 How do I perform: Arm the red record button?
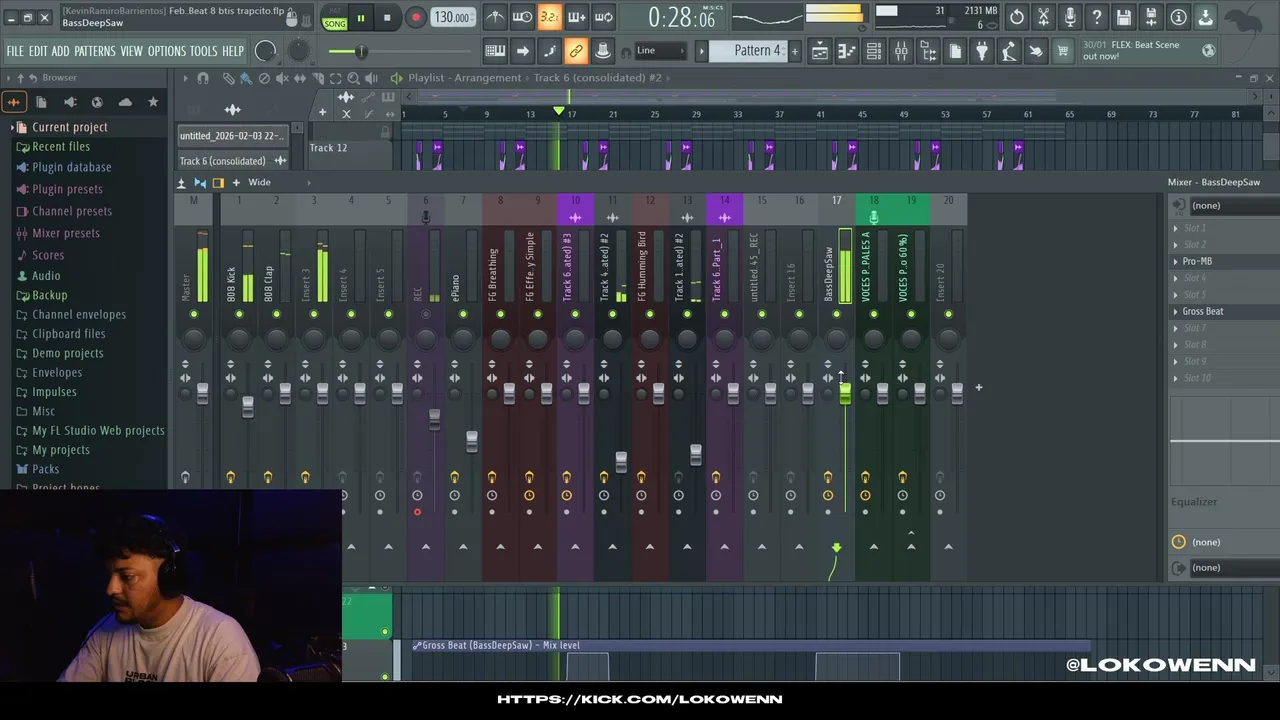click(416, 18)
